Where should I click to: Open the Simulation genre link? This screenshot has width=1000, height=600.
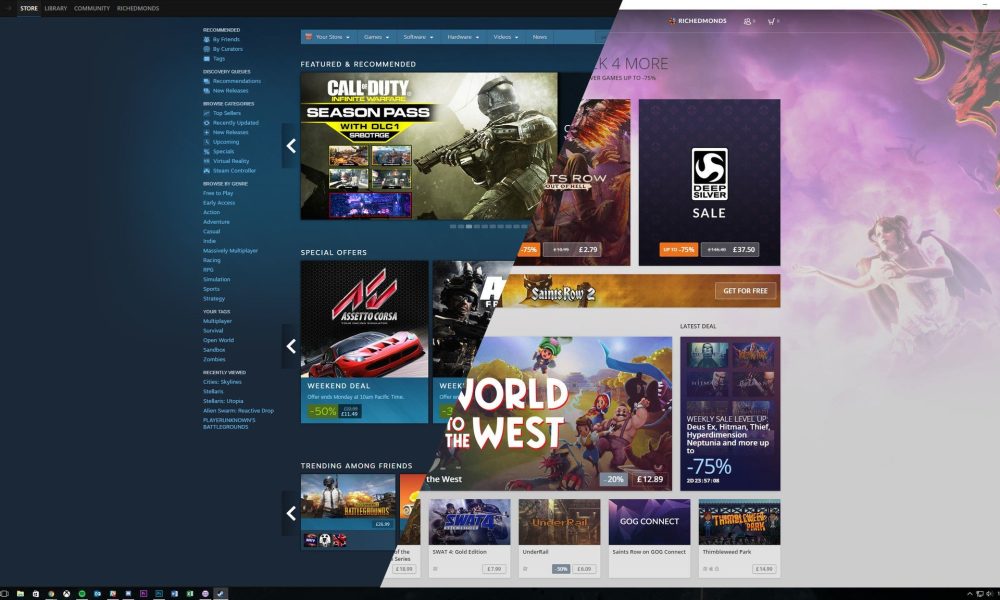point(216,279)
